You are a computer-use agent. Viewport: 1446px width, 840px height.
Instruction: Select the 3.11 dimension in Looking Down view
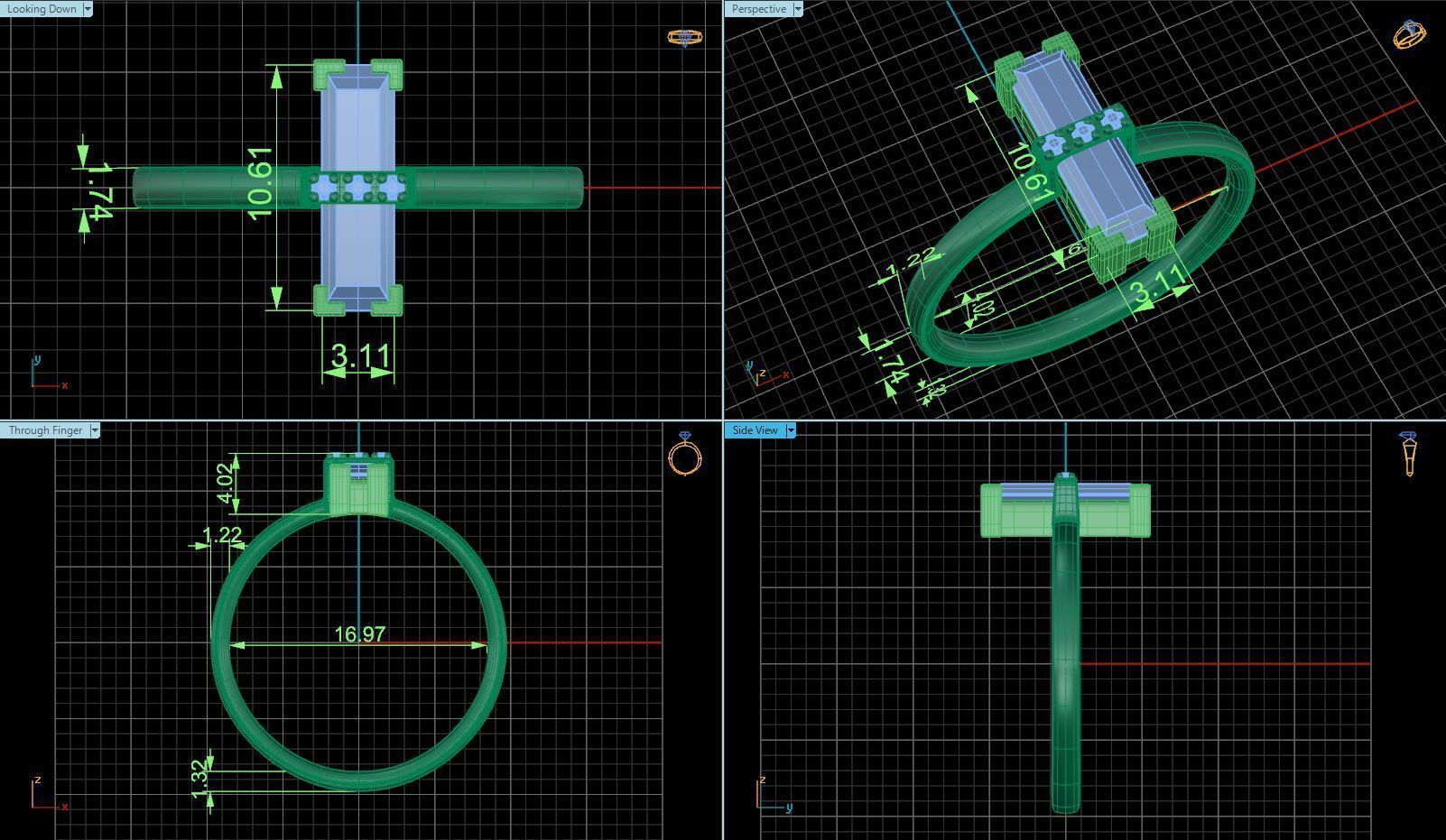tap(361, 356)
